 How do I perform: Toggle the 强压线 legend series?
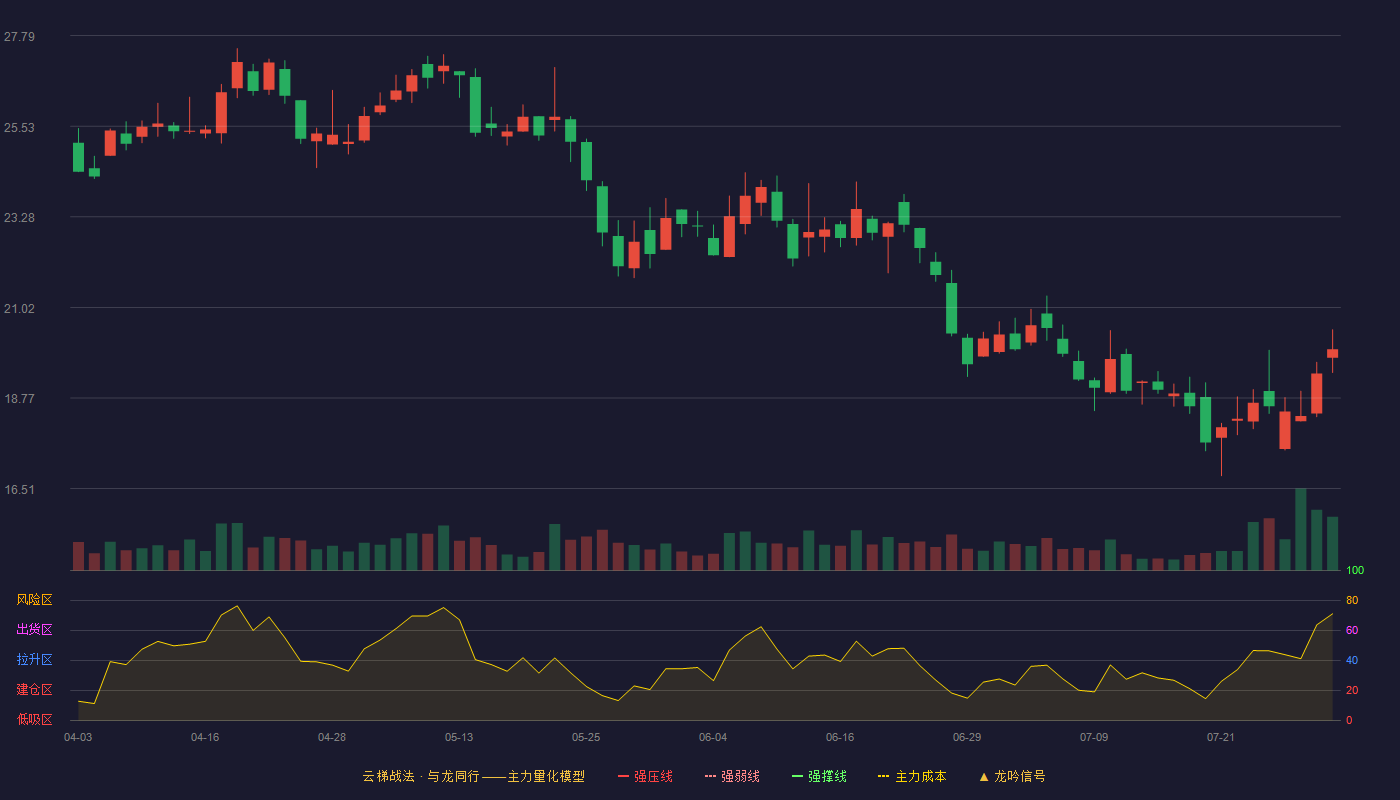[645, 776]
